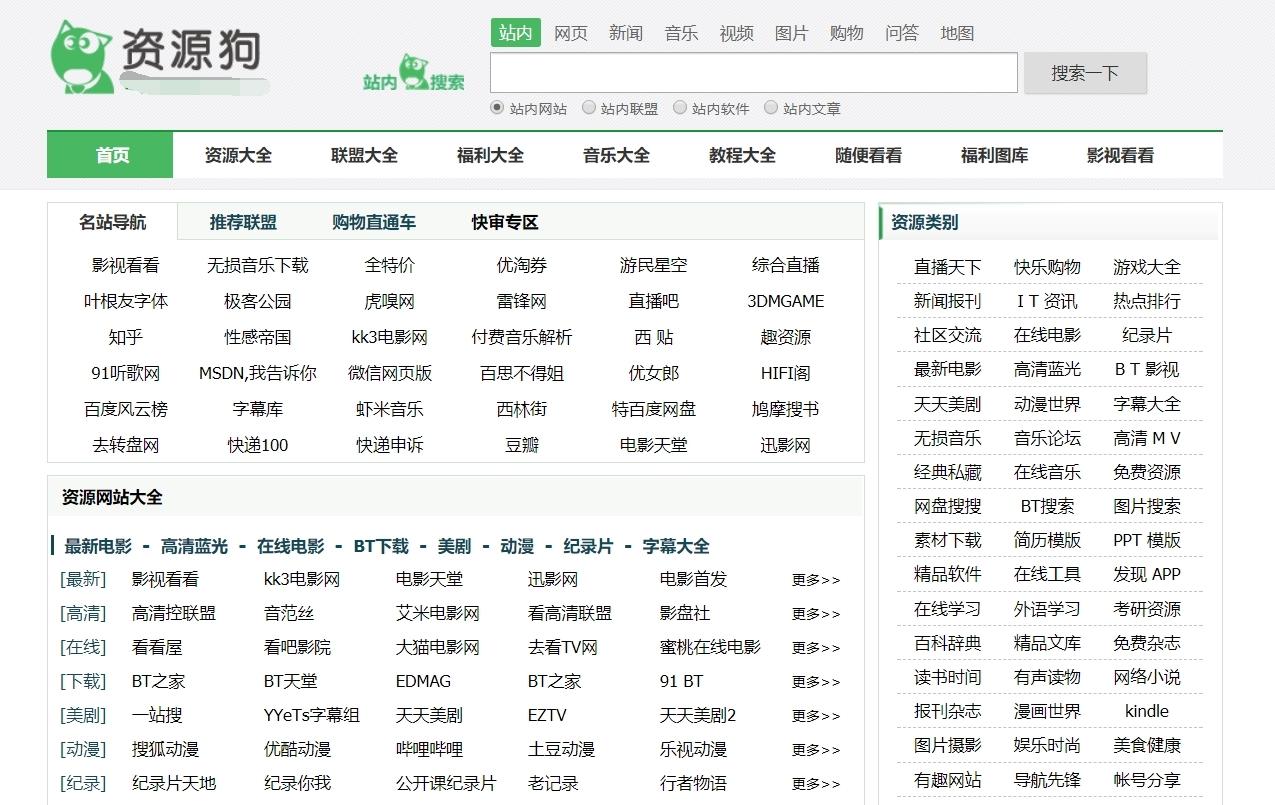Open the 音乐大全 navigation menu
The image size is (1275, 805).
(614, 154)
